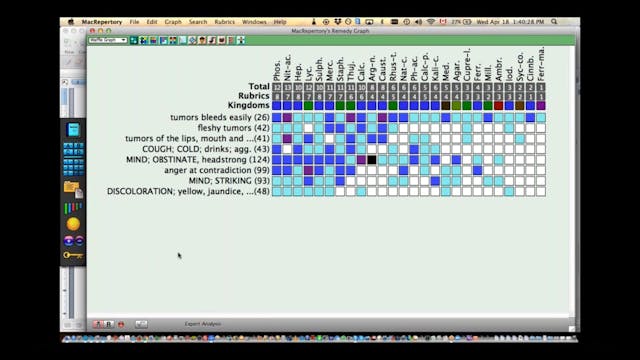Screen dimensions: 640x360
Task: Click the Lyc. green kingdom color square
Action: click(309, 106)
